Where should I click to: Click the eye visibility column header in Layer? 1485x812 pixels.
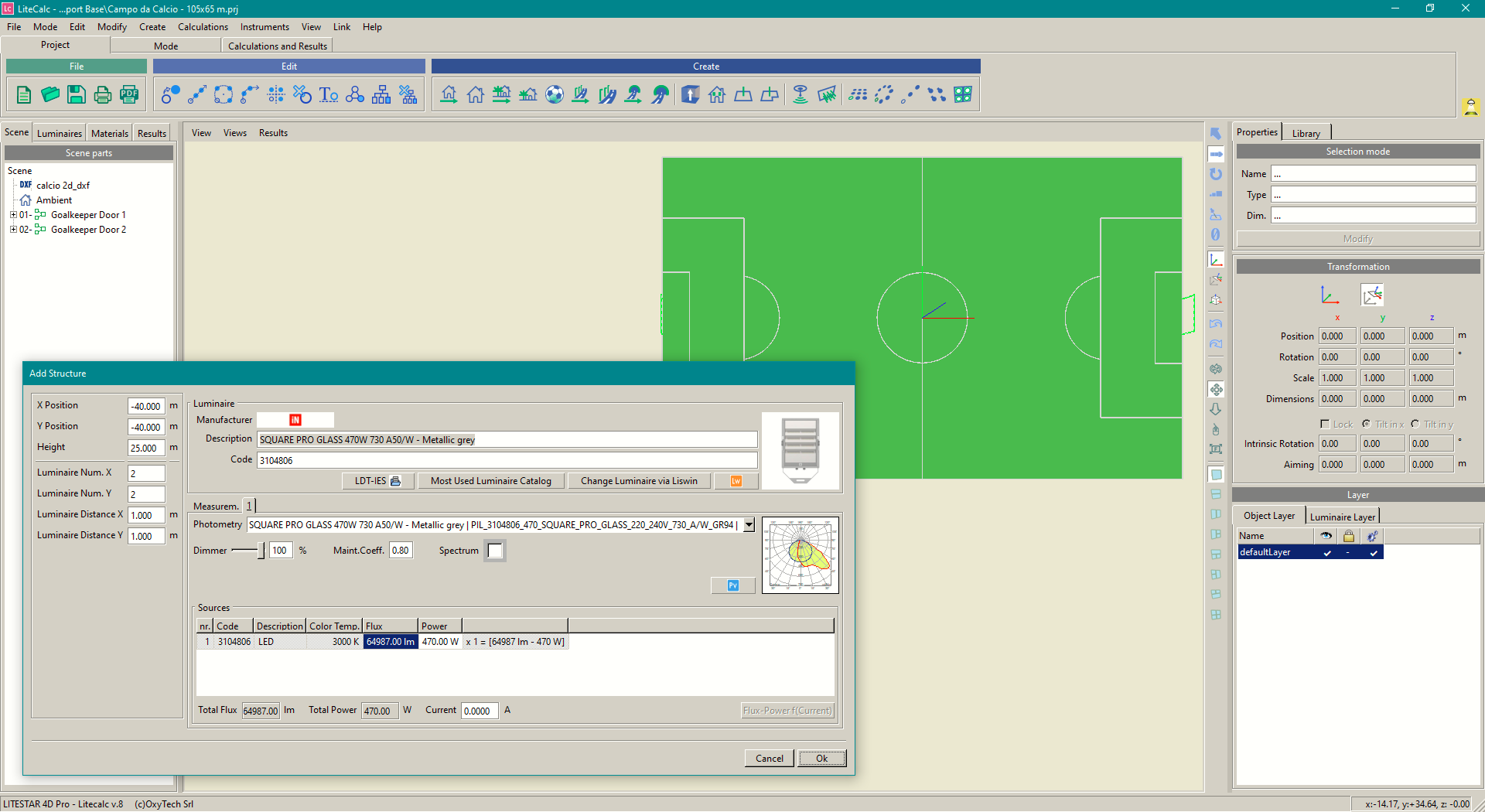[x=1326, y=536]
